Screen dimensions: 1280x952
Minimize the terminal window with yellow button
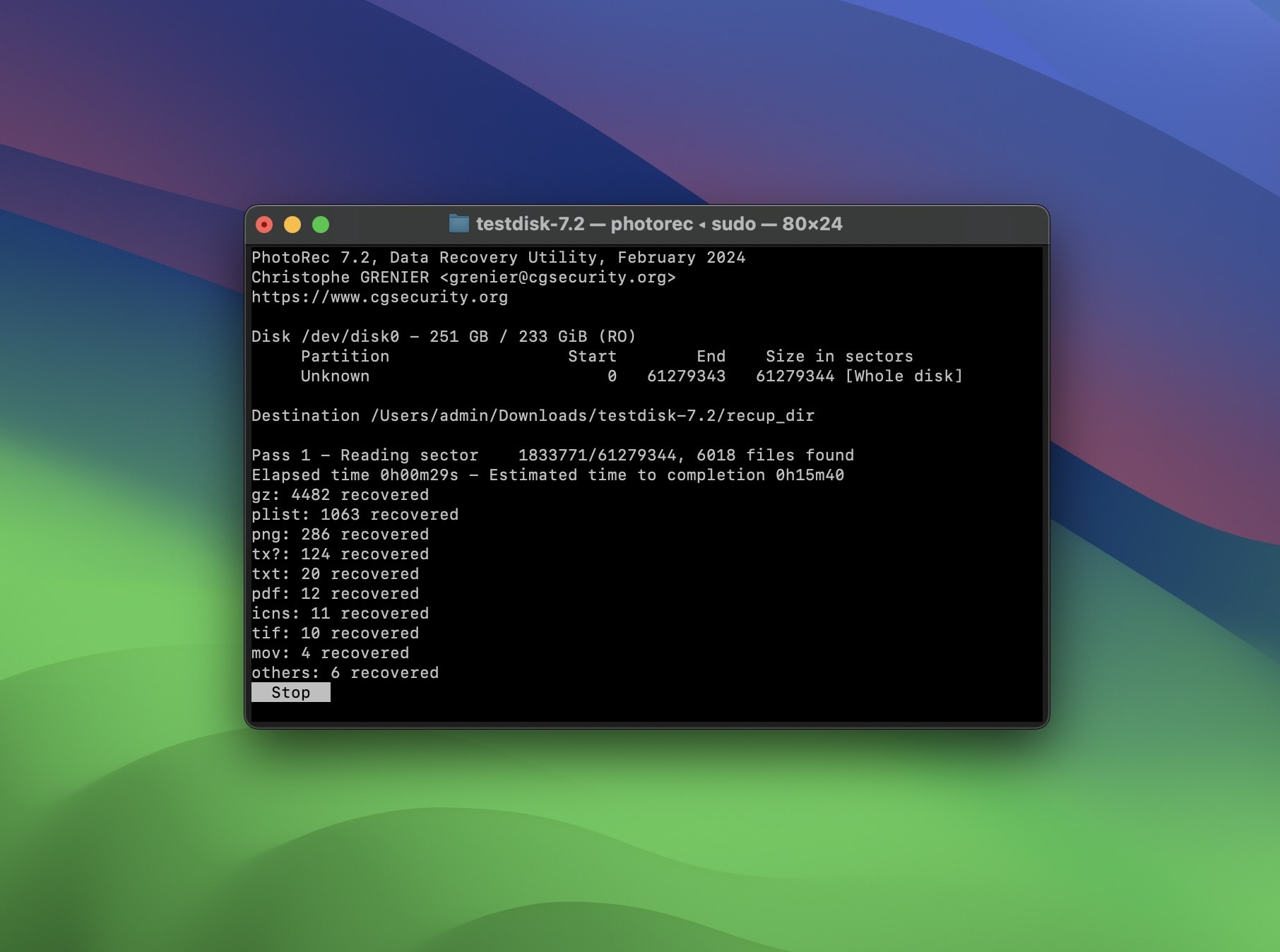tap(292, 225)
